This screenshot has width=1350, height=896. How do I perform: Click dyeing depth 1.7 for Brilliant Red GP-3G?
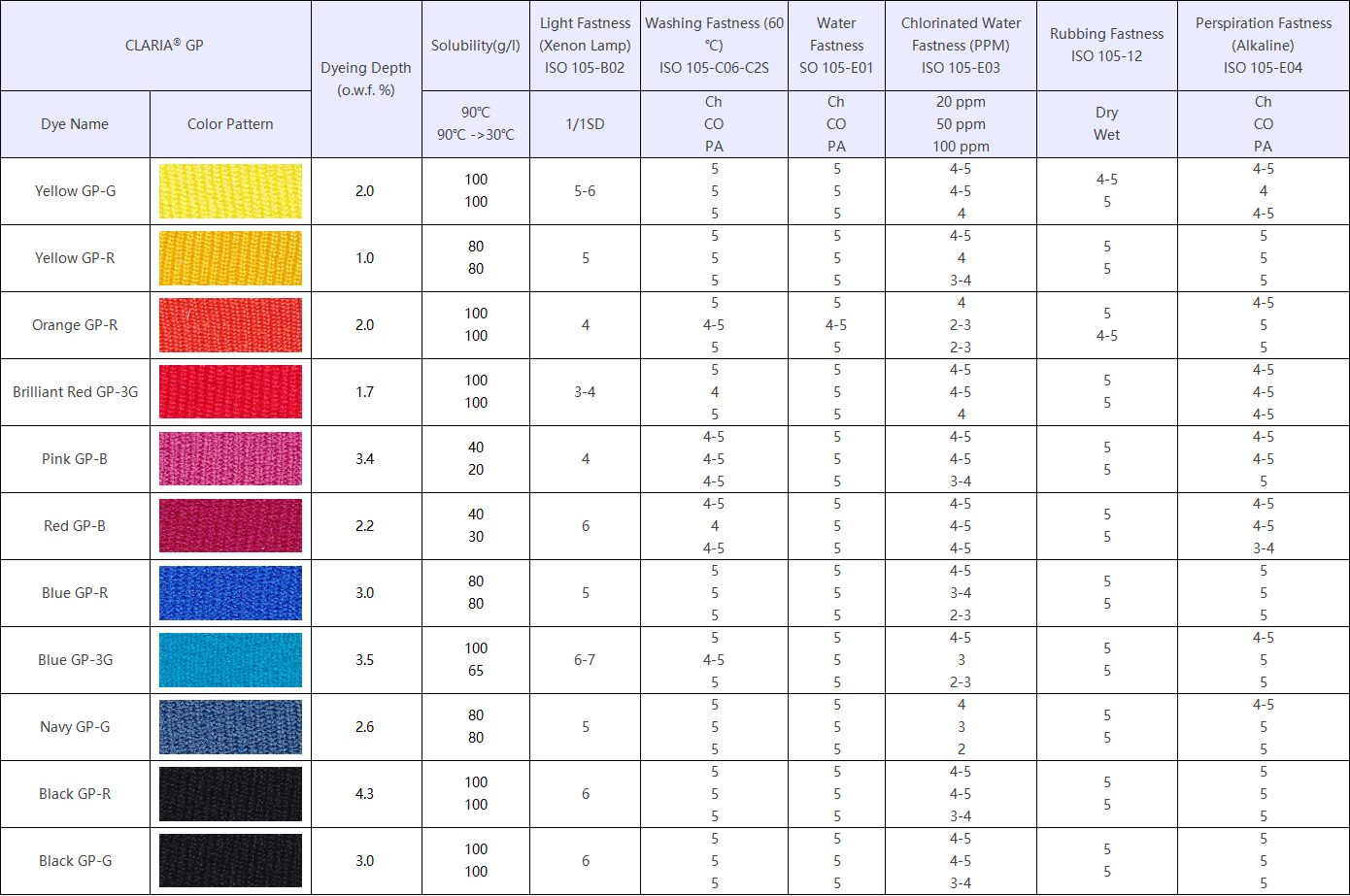point(365,392)
